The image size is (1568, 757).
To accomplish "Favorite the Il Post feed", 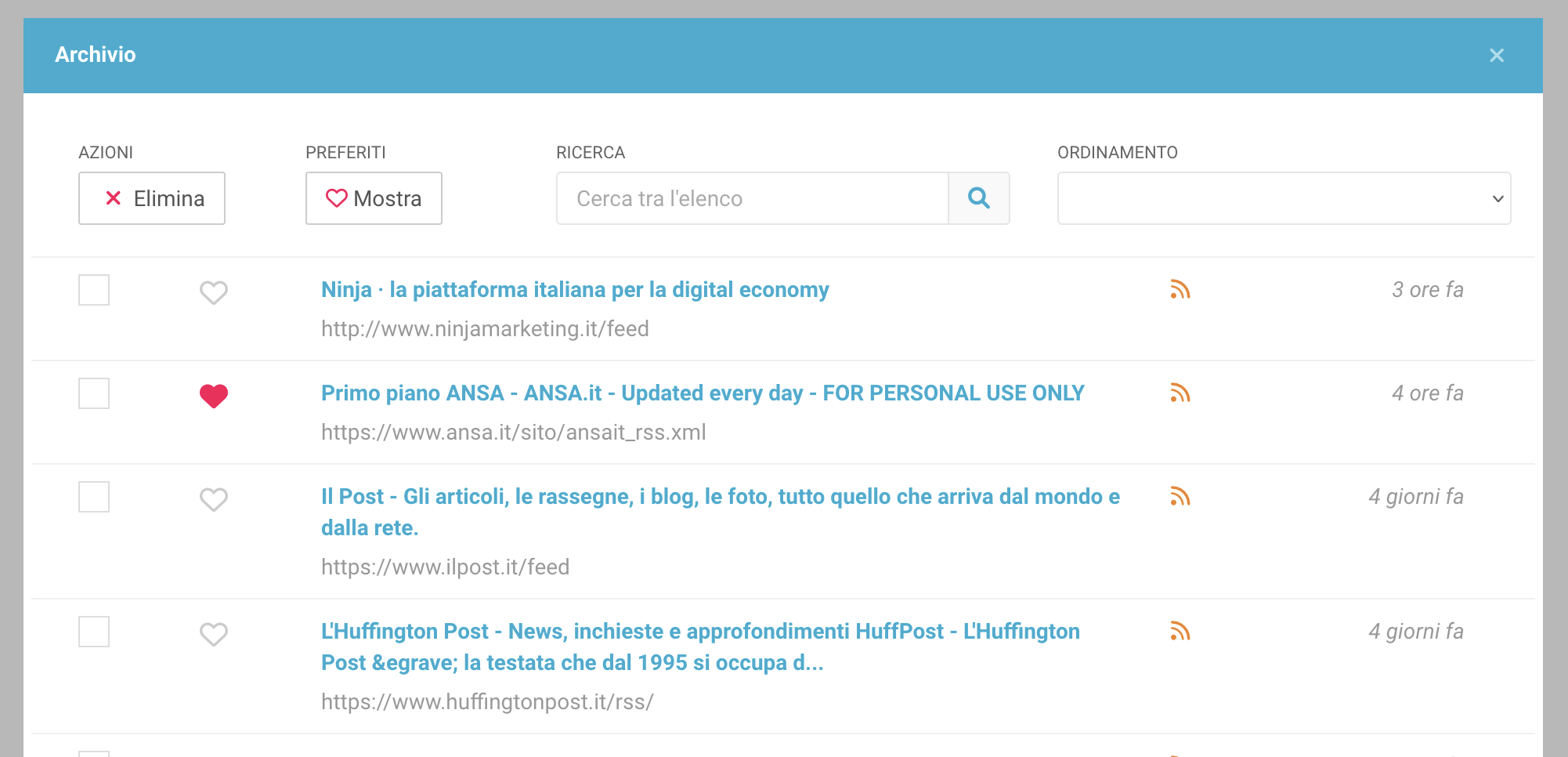I will (x=213, y=499).
